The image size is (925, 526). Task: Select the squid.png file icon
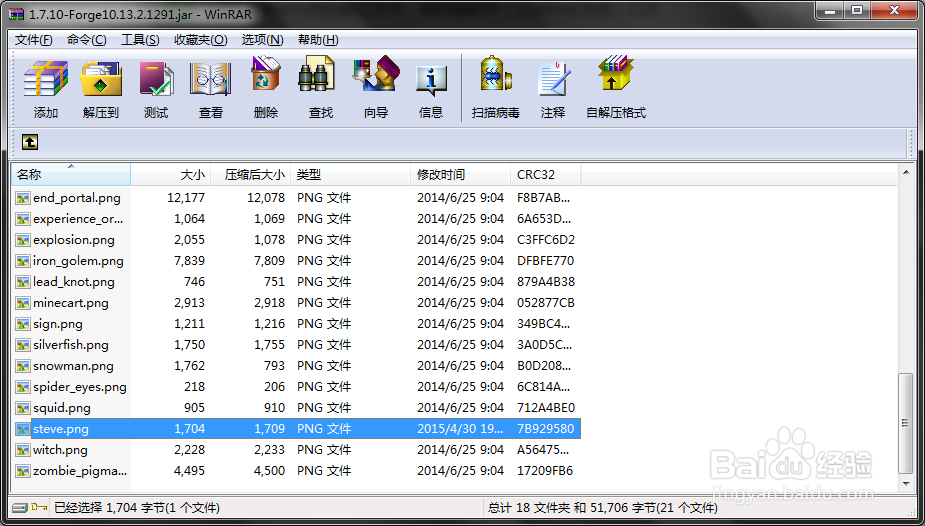pos(23,408)
